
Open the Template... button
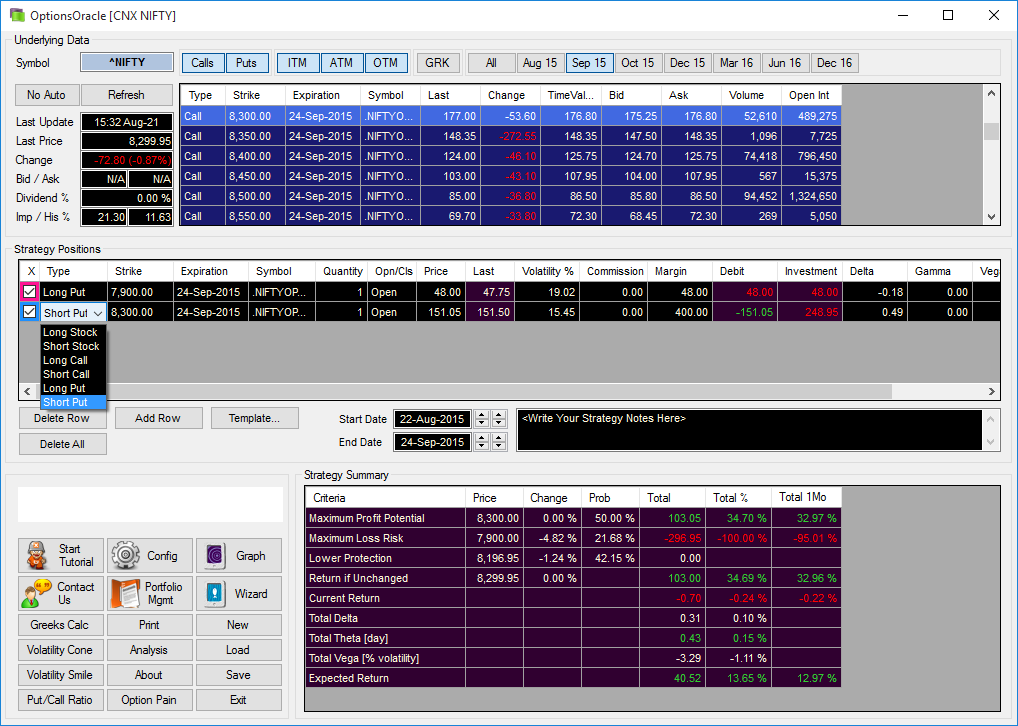(254, 418)
